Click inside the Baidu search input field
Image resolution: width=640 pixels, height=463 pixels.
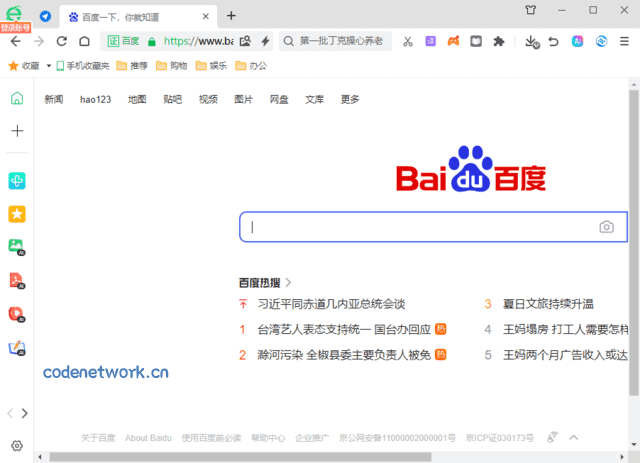coord(420,227)
